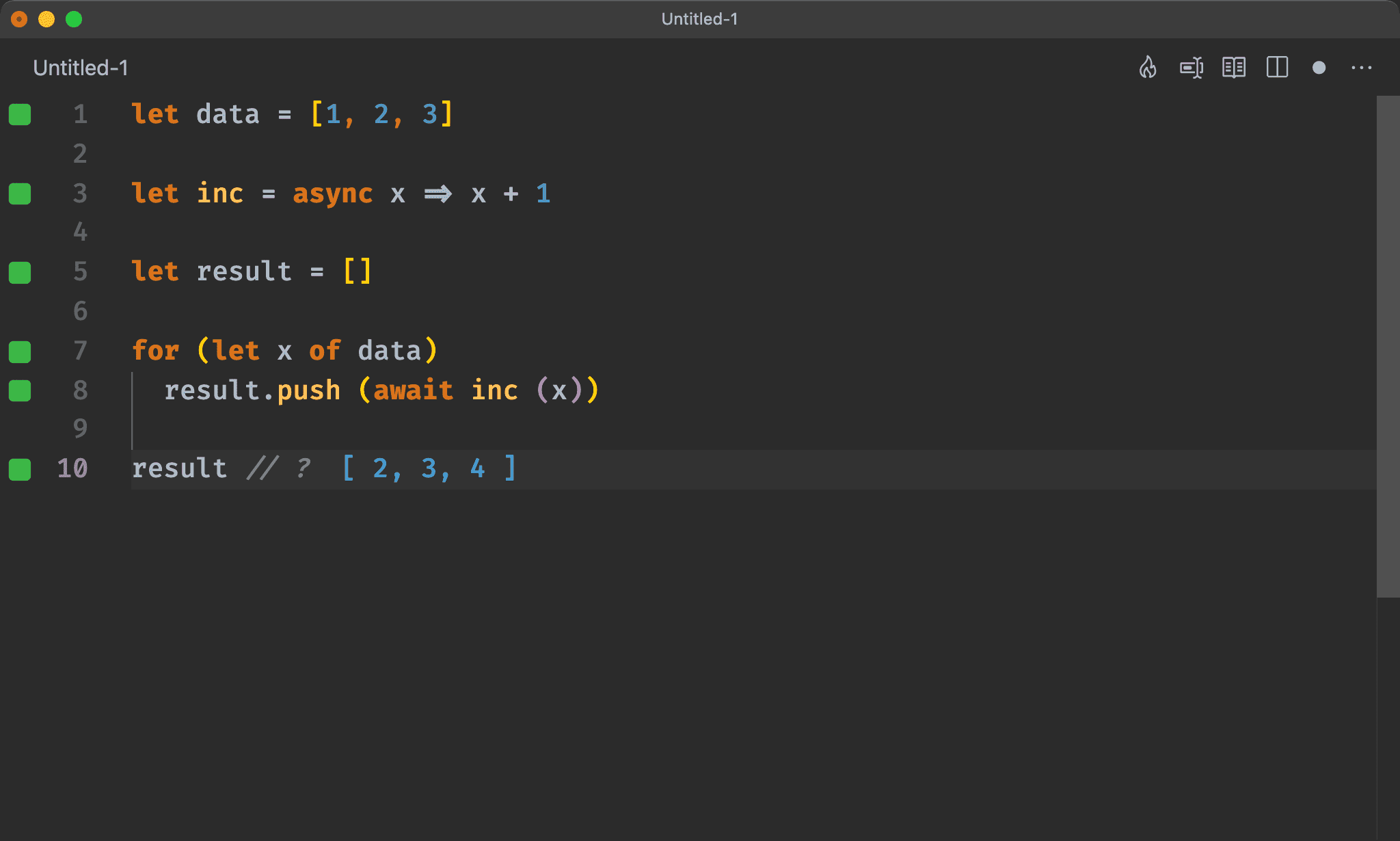Click the flame icon in editor toolbar
Image resolution: width=1400 pixels, height=841 pixels.
click(1148, 68)
